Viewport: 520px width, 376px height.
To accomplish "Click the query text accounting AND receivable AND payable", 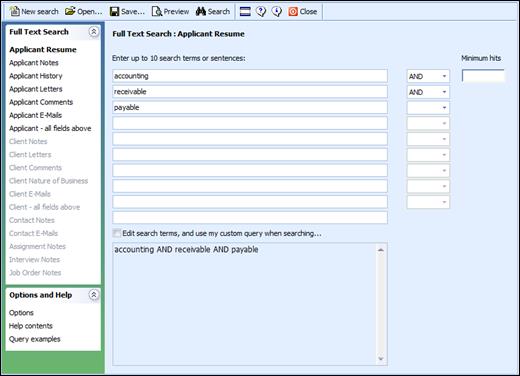I will [186, 249].
